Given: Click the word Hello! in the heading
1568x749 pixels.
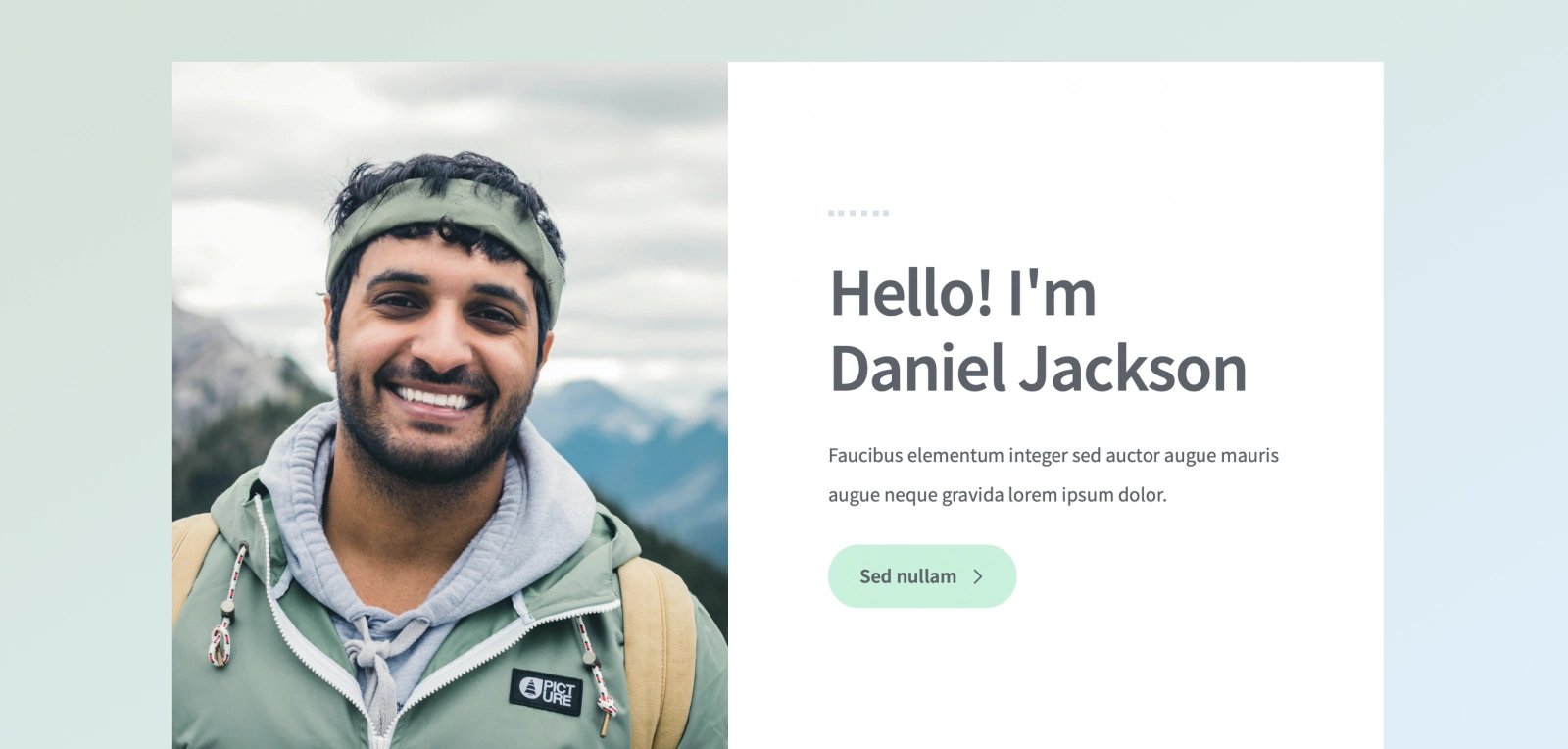Looking at the screenshot, I should [x=911, y=293].
